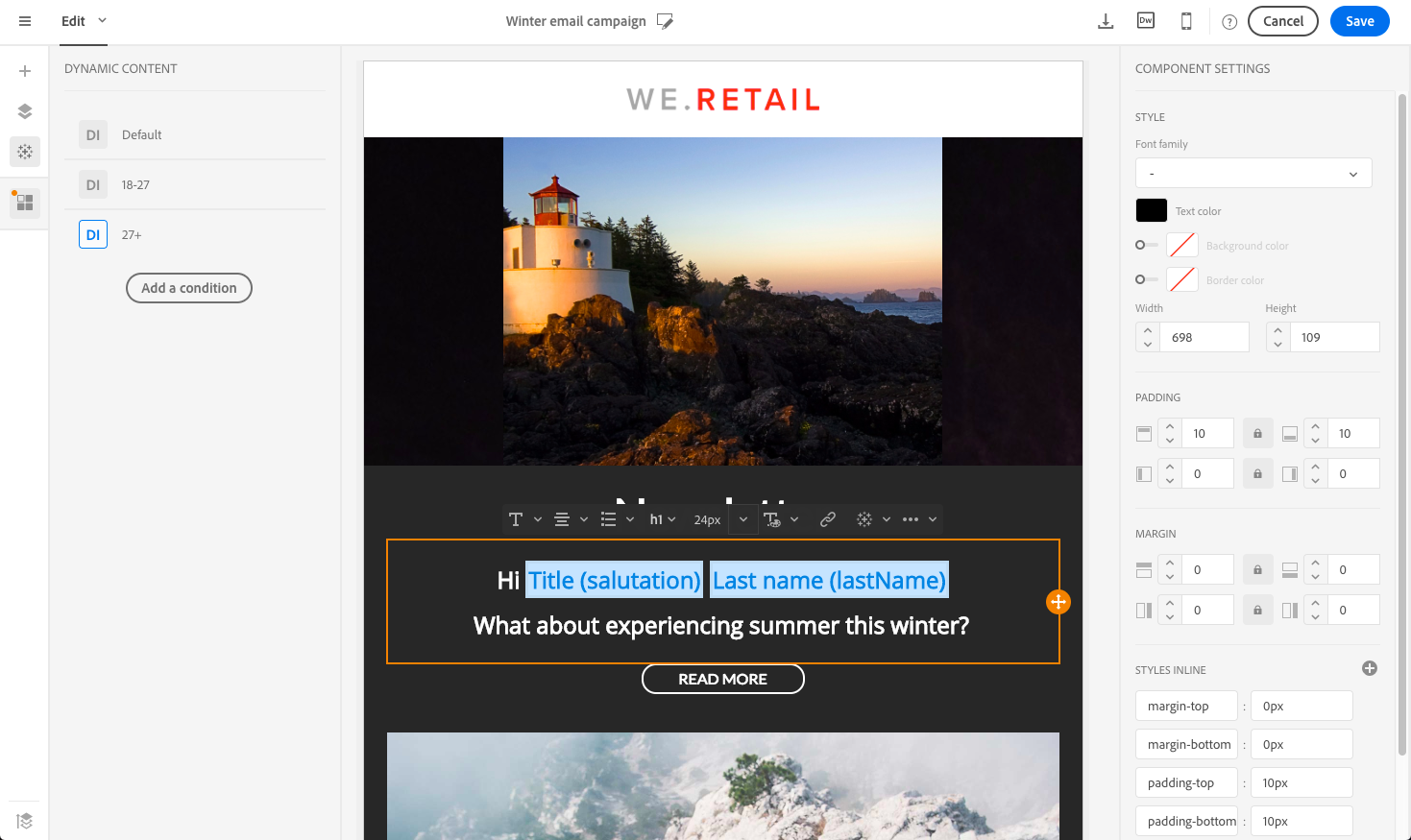This screenshot has height=840, width=1411.
Task: Toggle the Border color switch
Action: 1146,279
